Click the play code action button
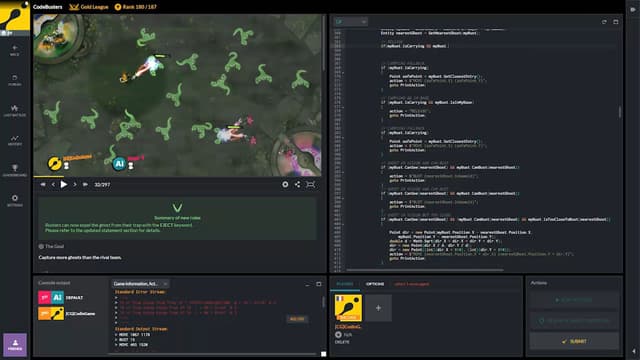Image resolution: width=640 pixels, height=360 pixels. point(574,300)
